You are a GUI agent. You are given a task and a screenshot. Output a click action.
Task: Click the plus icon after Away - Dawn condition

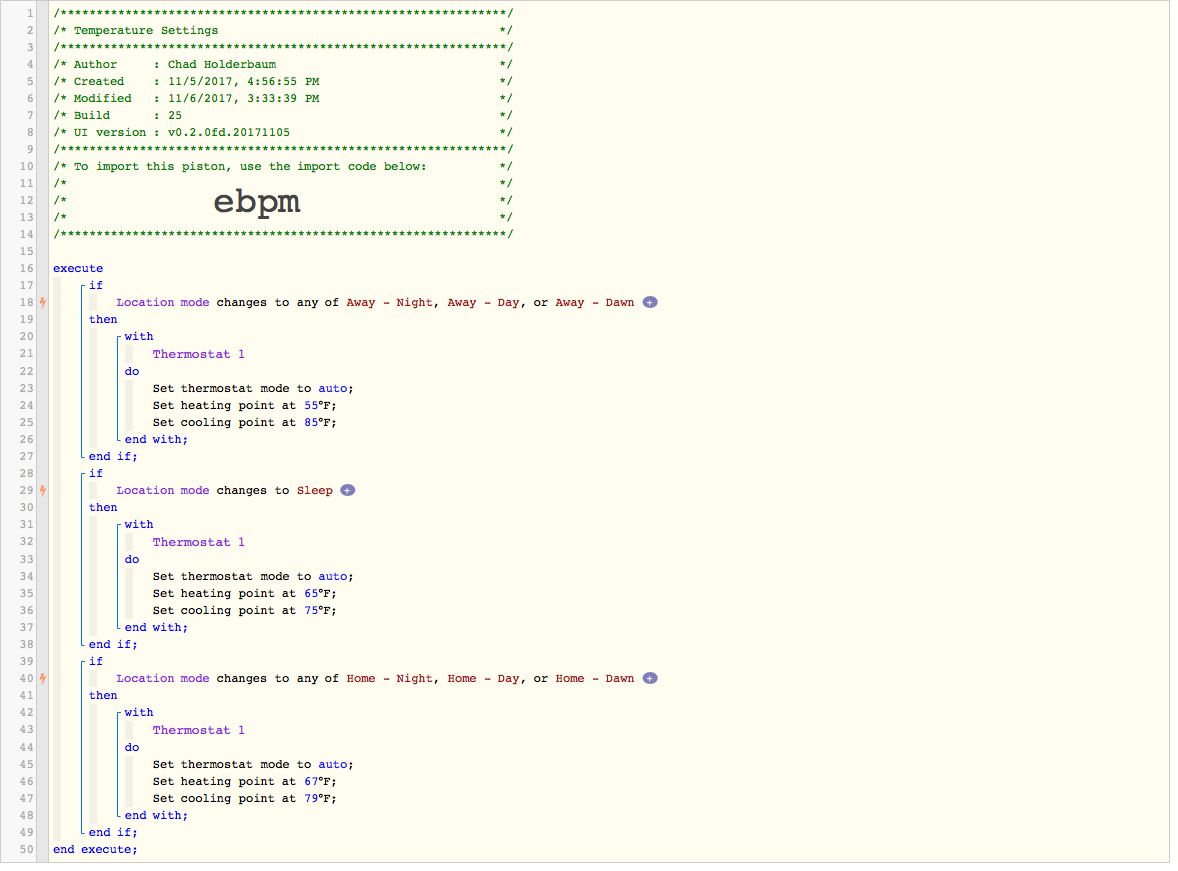[650, 302]
